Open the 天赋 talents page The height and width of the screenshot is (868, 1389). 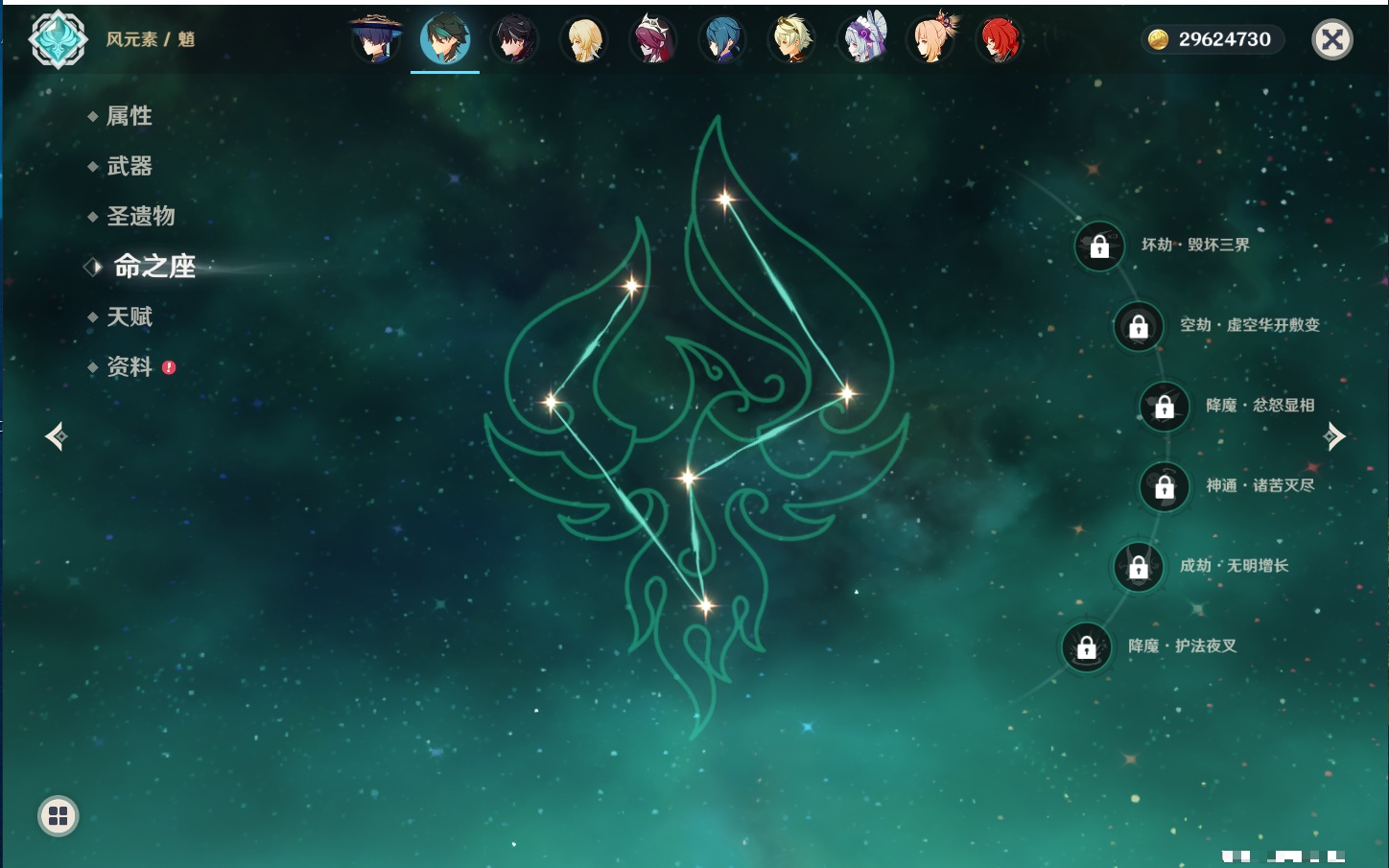[129, 317]
